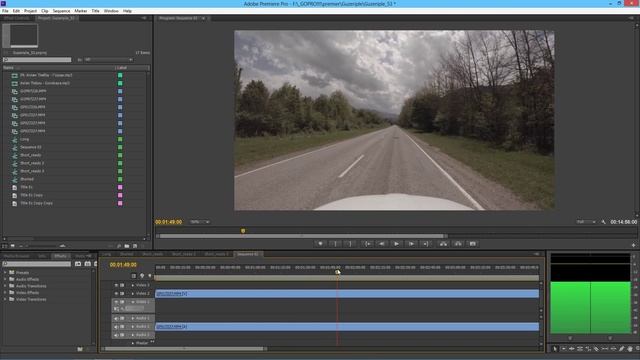Image resolution: width=640 pixels, height=360 pixels.
Task: Click the timeline horizontal zoom scrollbar
Action: tap(184, 349)
